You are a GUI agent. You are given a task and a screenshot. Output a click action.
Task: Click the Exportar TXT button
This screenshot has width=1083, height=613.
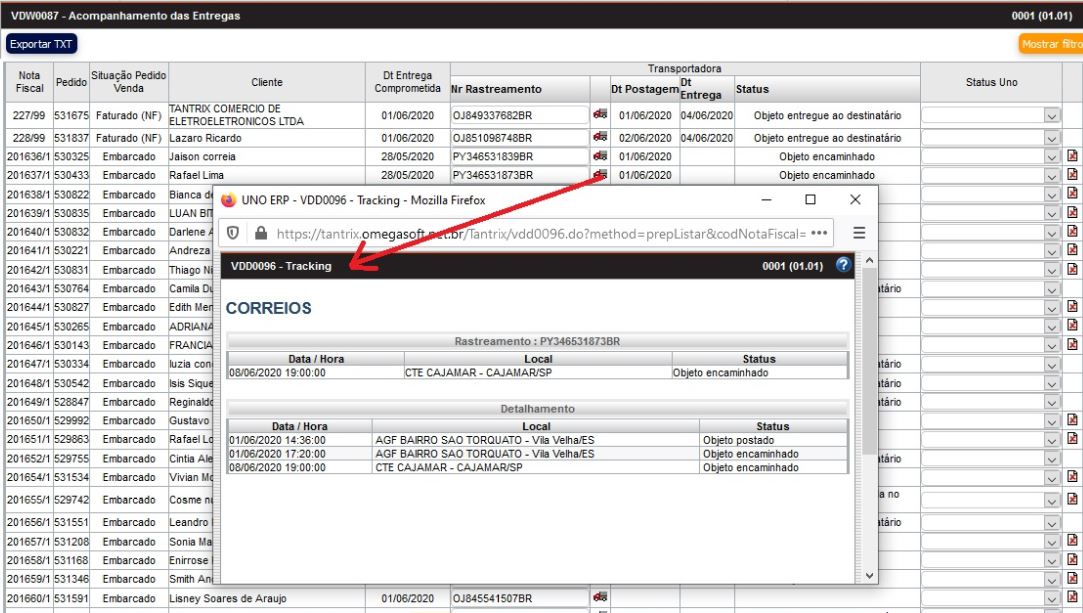41,45
